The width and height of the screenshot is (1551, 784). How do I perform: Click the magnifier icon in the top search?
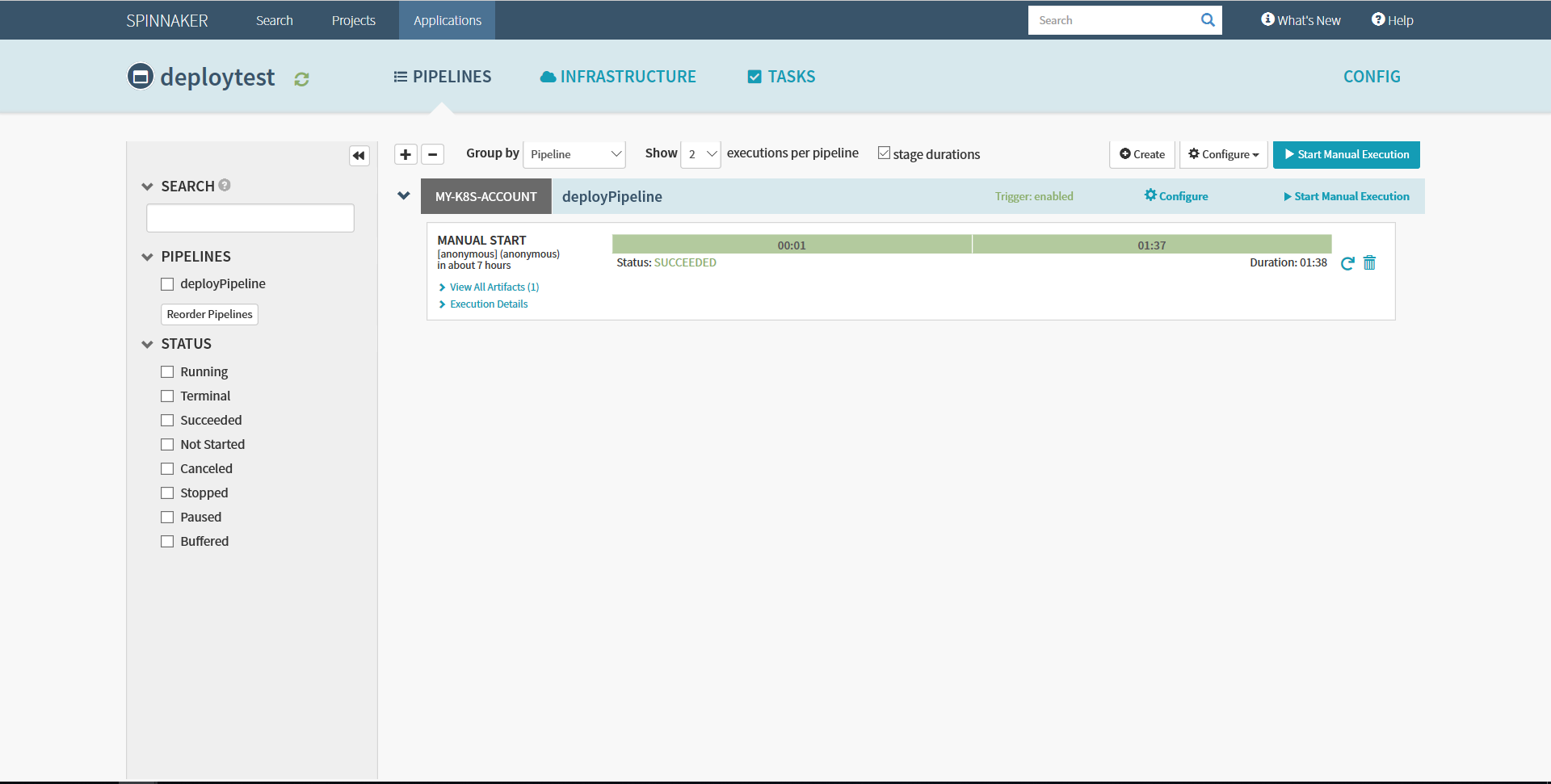coord(1208,20)
